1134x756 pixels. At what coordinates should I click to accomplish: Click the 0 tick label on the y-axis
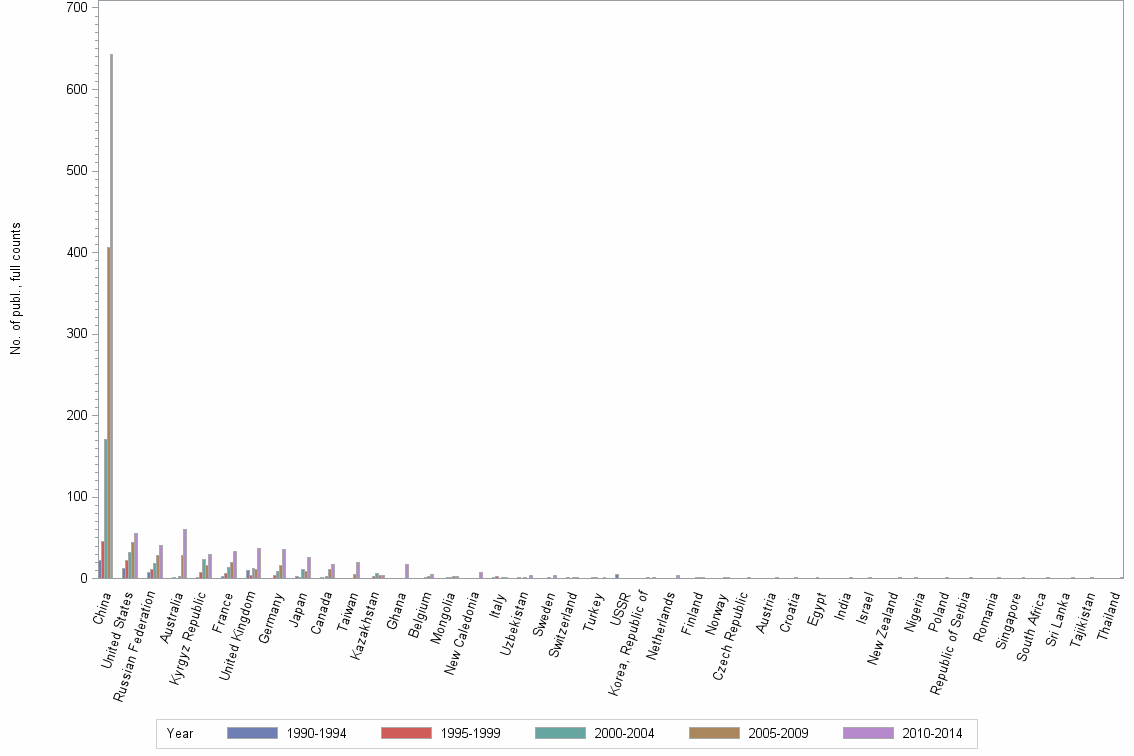84,577
